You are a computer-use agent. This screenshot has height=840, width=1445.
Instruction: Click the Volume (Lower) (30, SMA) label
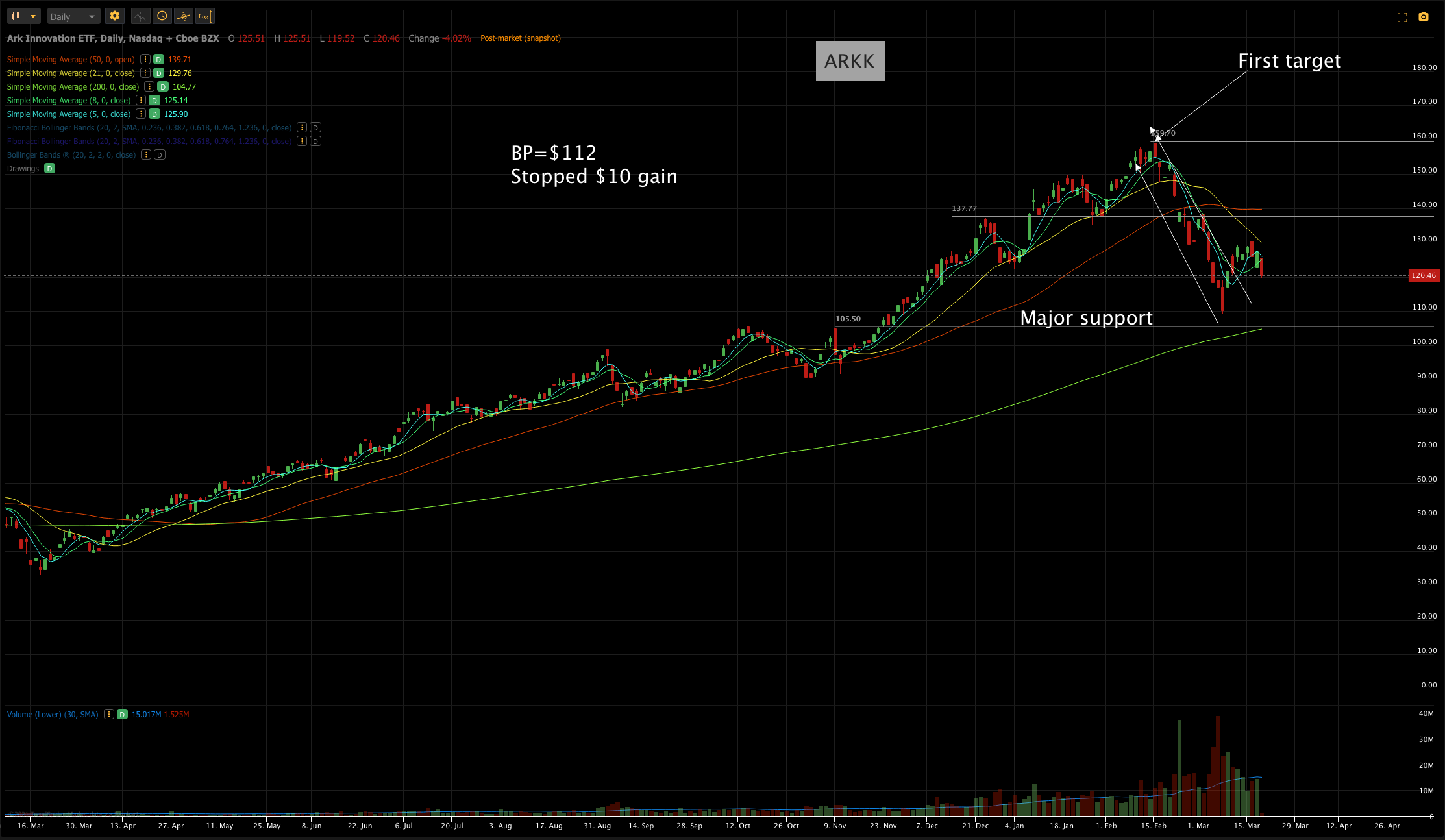point(53,714)
